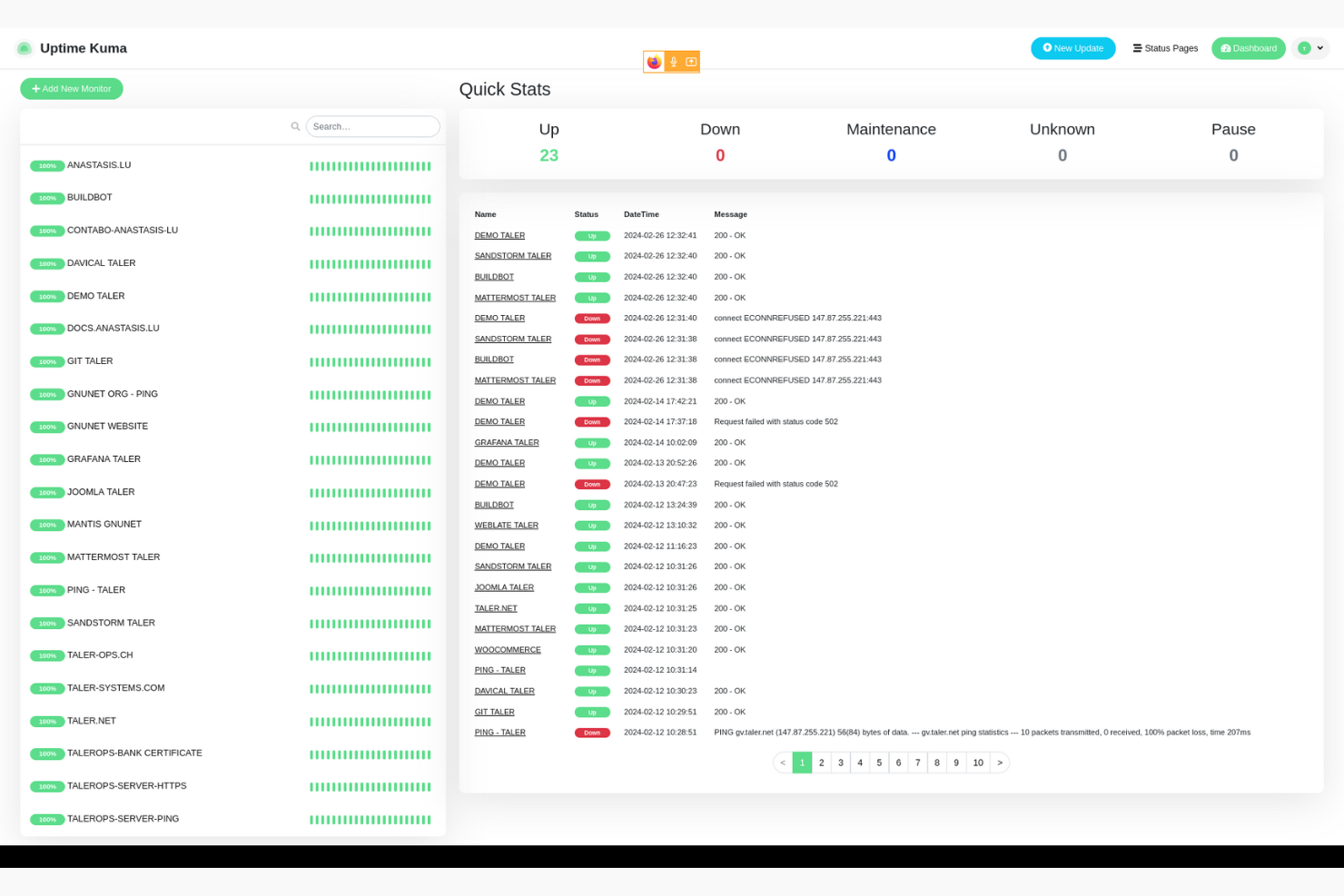Click the Down count 0
Screen dimensions: 1344x896
pyautogui.click(x=720, y=155)
